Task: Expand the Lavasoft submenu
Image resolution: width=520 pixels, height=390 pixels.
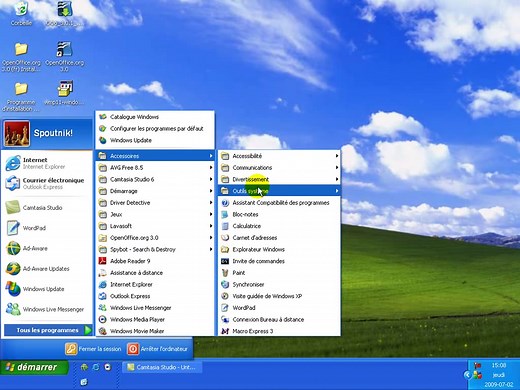Action: pyautogui.click(x=155, y=226)
